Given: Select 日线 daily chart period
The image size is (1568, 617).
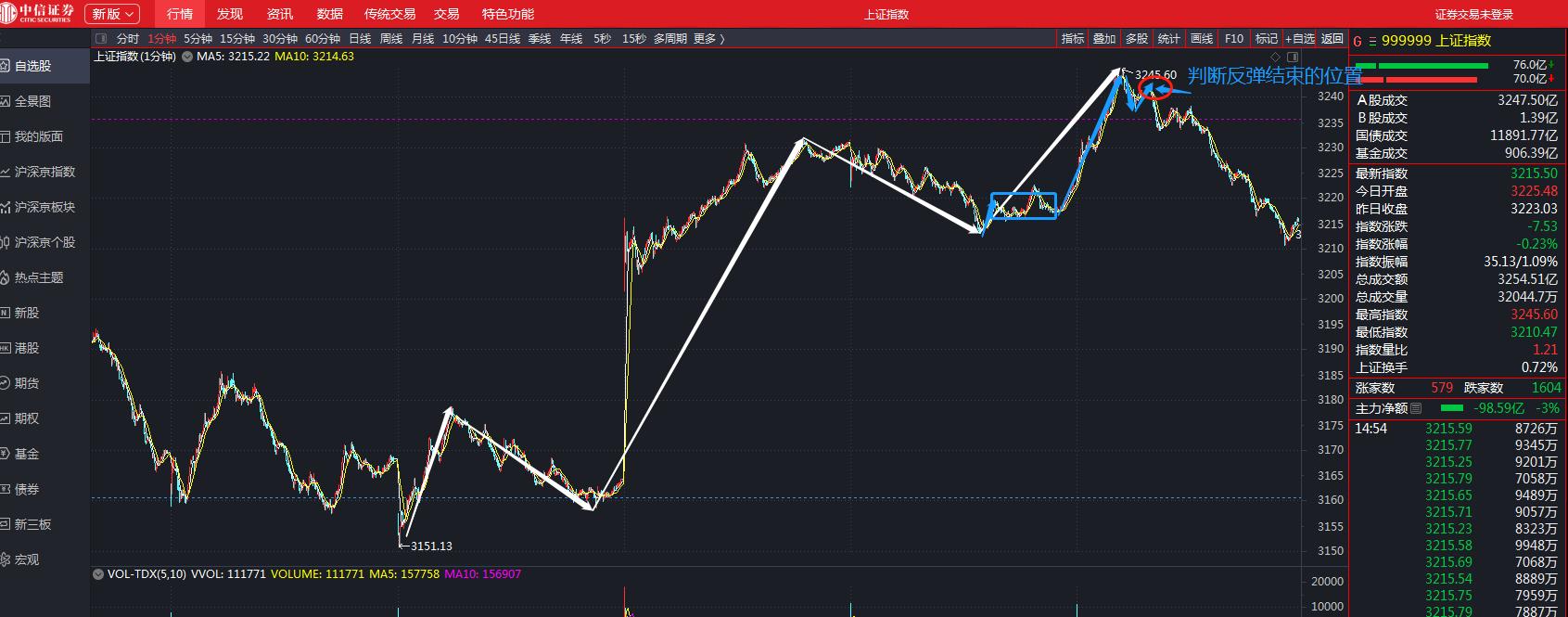Looking at the screenshot, I should [360, 38].
